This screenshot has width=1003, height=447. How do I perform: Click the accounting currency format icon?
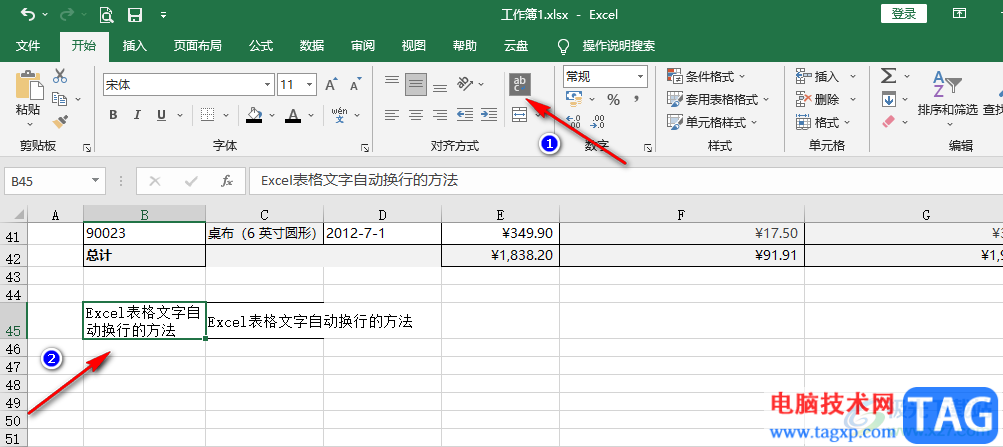574,99
